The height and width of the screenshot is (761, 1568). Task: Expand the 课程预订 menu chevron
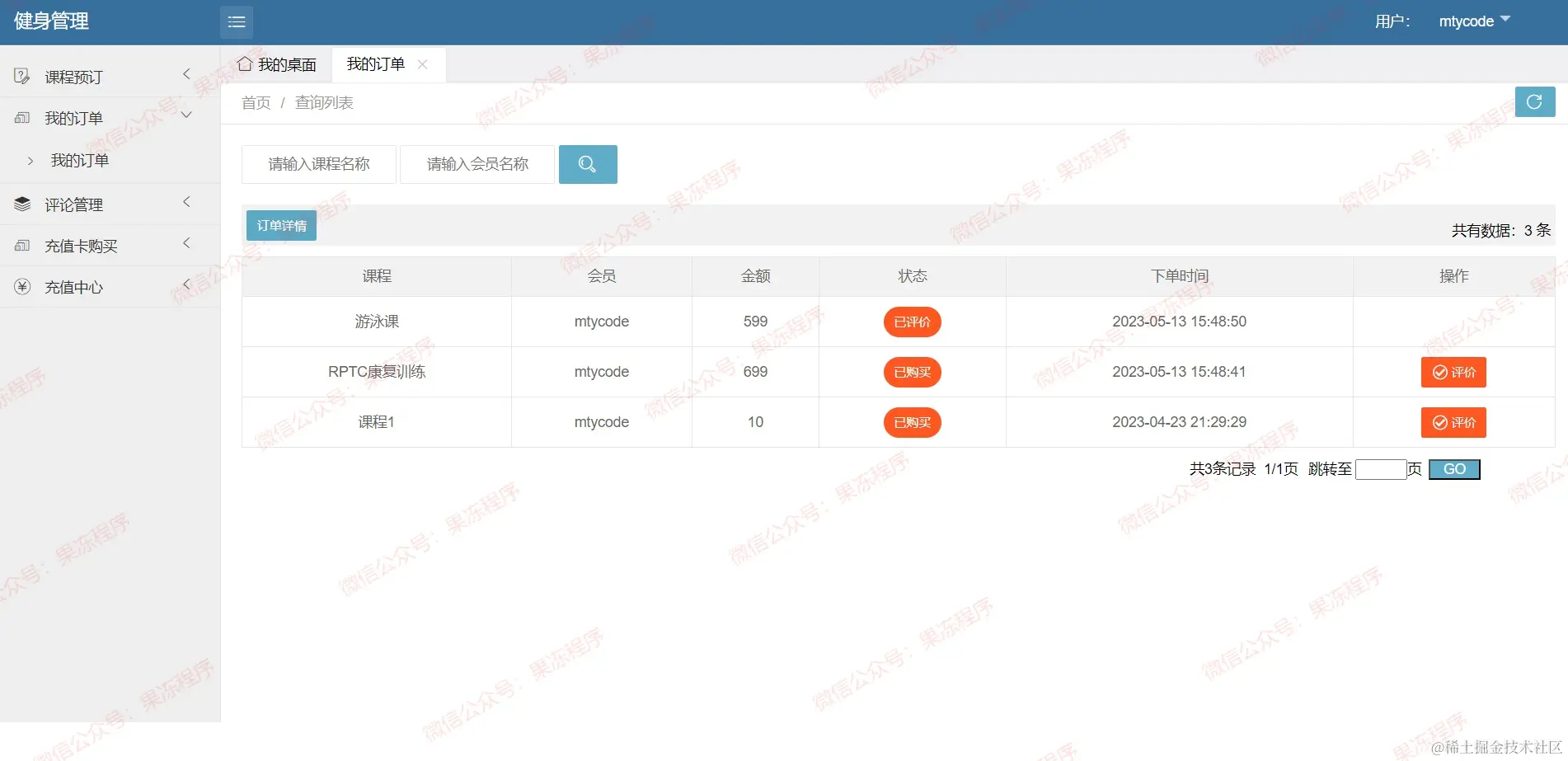186,74
